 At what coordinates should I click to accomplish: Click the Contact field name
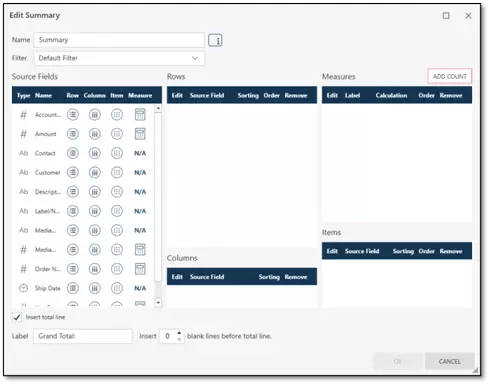[45, 153]
